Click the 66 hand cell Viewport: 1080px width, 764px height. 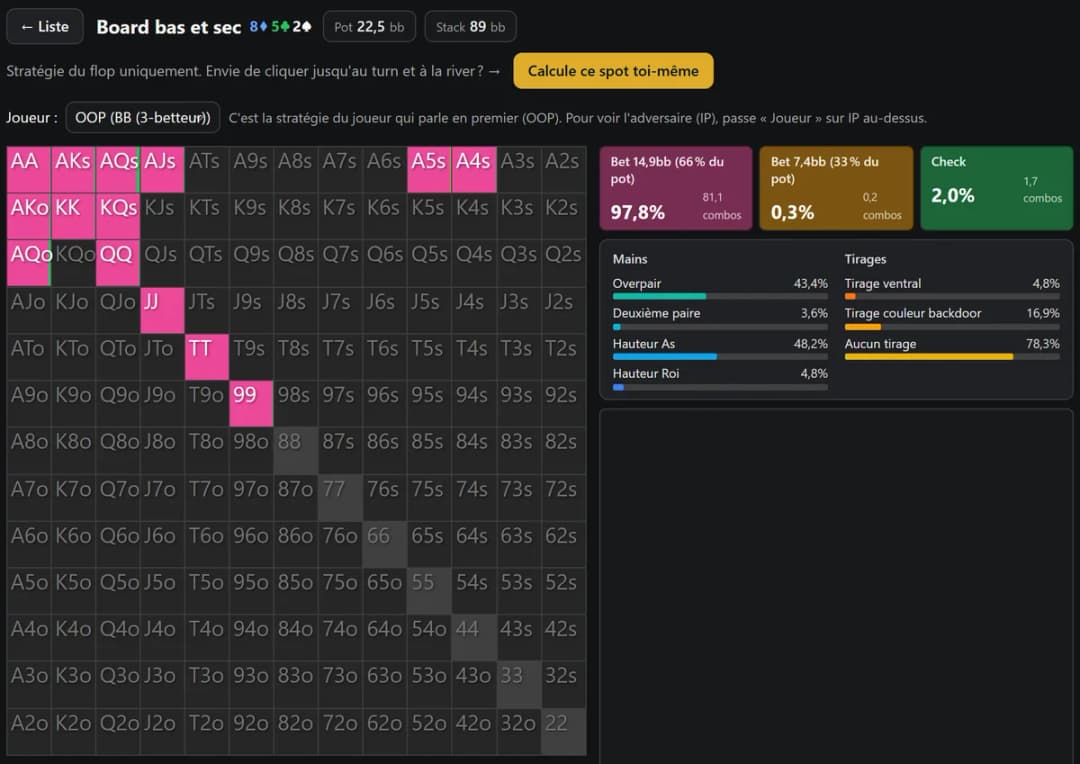coord(385,544)
